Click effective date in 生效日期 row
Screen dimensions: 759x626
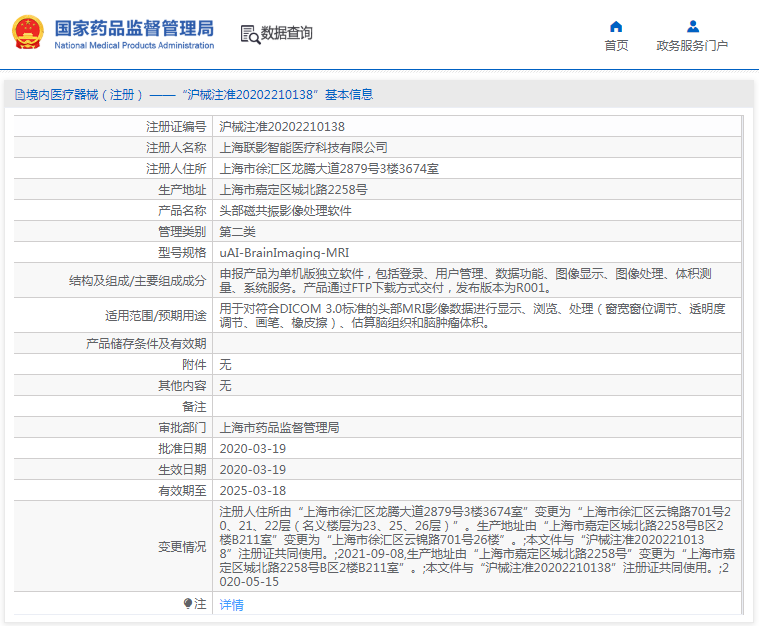pos(253,470)
